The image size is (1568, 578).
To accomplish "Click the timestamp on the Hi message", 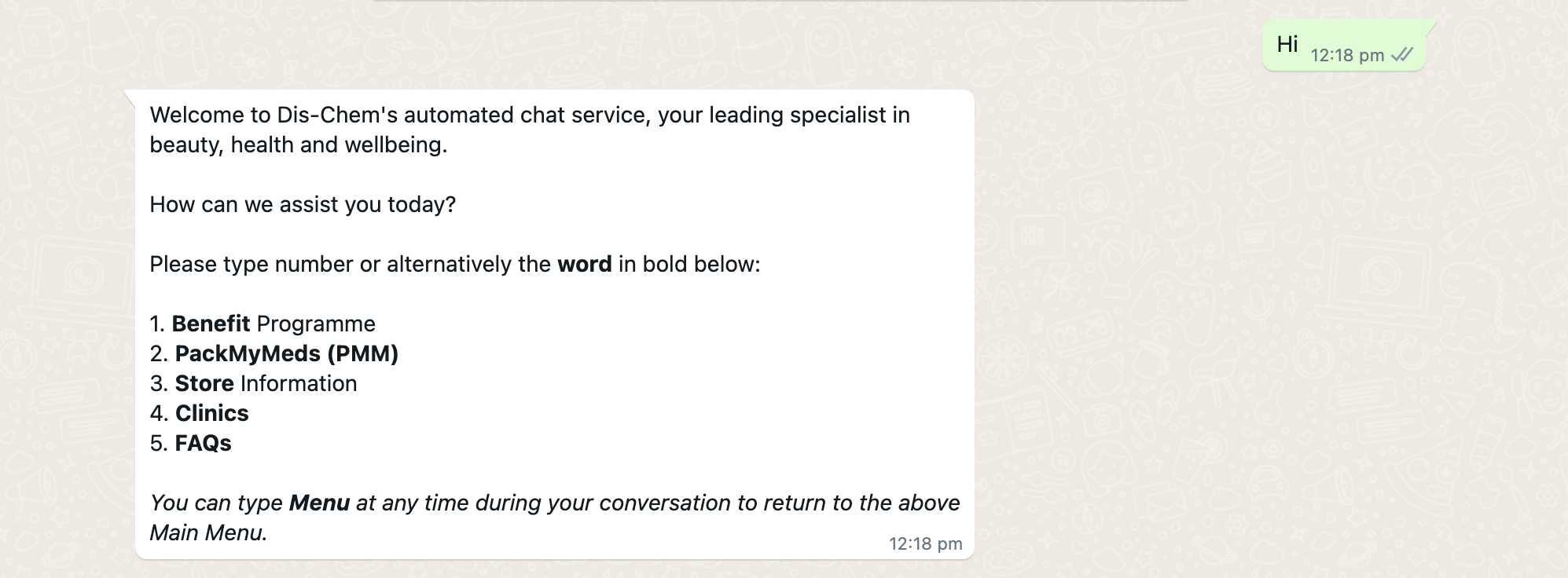I will pos(1347,55).
